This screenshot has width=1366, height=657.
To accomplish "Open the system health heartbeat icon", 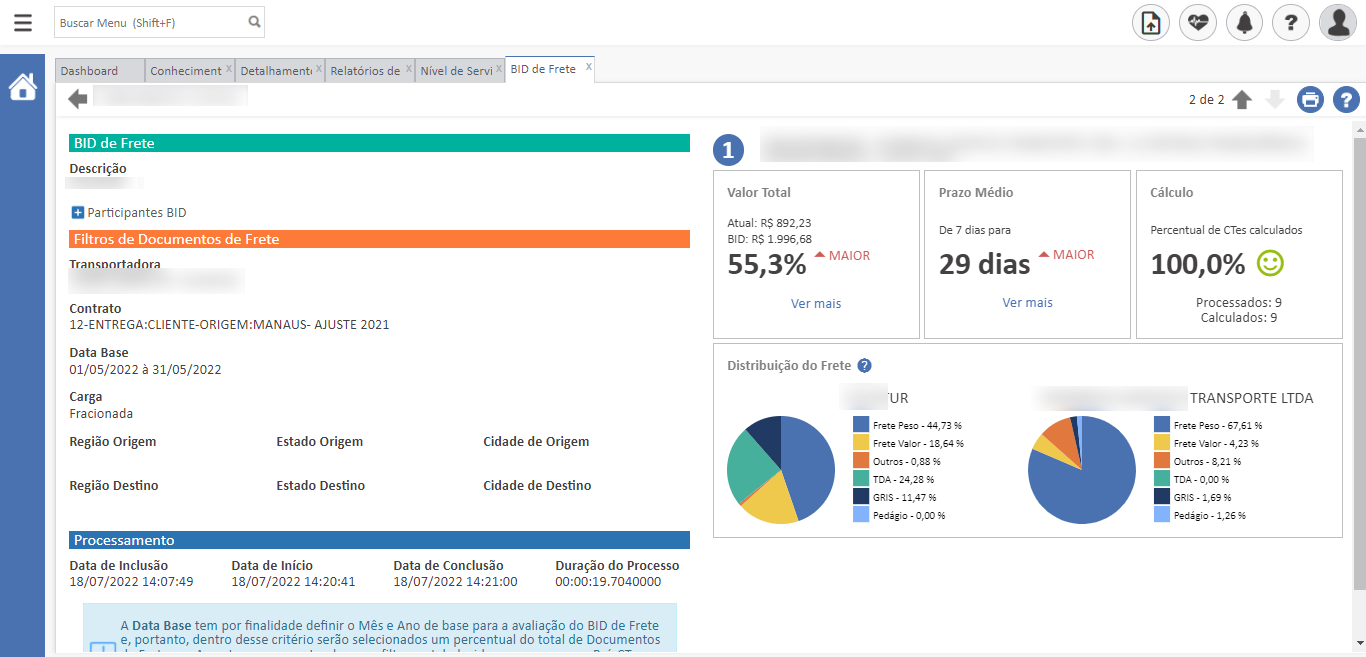I will pos(1197,22).
